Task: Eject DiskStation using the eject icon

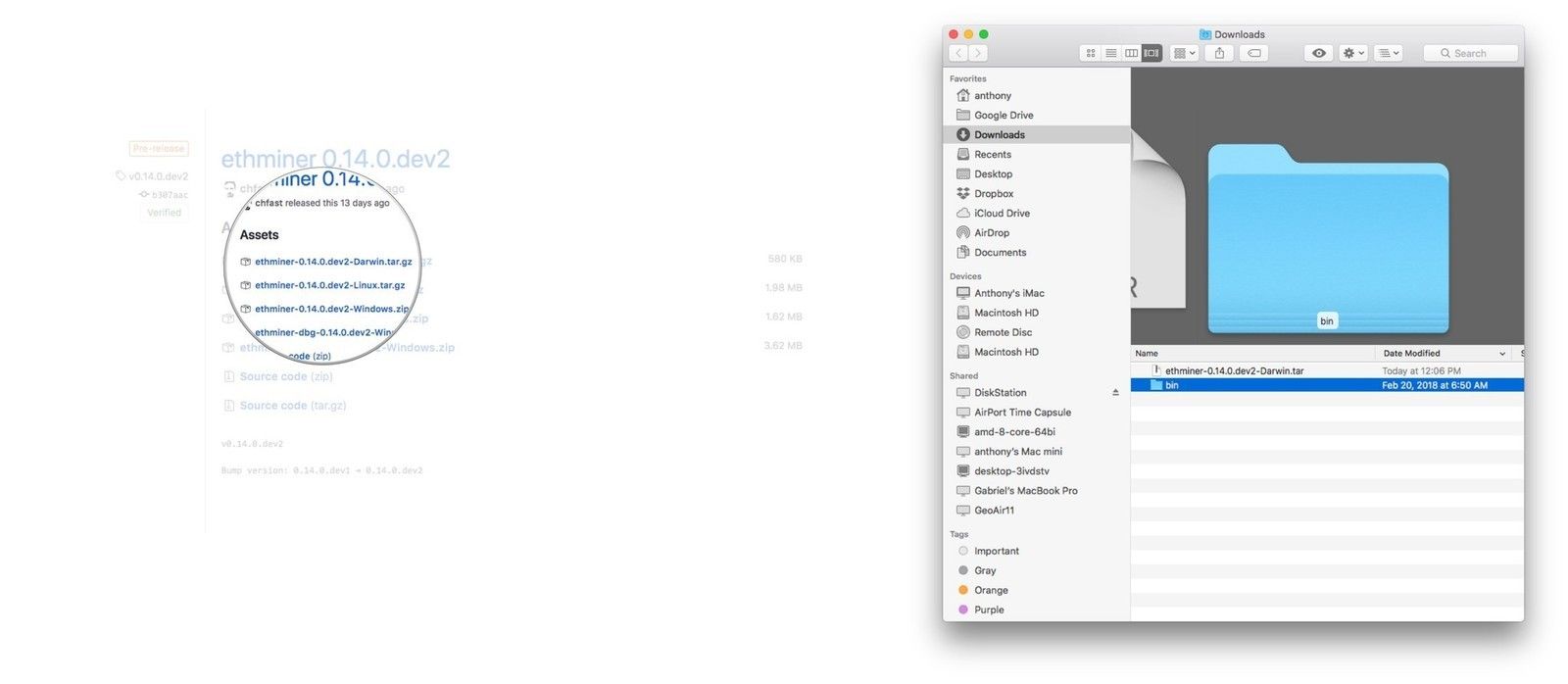Action: click(x=1115, y=393)
